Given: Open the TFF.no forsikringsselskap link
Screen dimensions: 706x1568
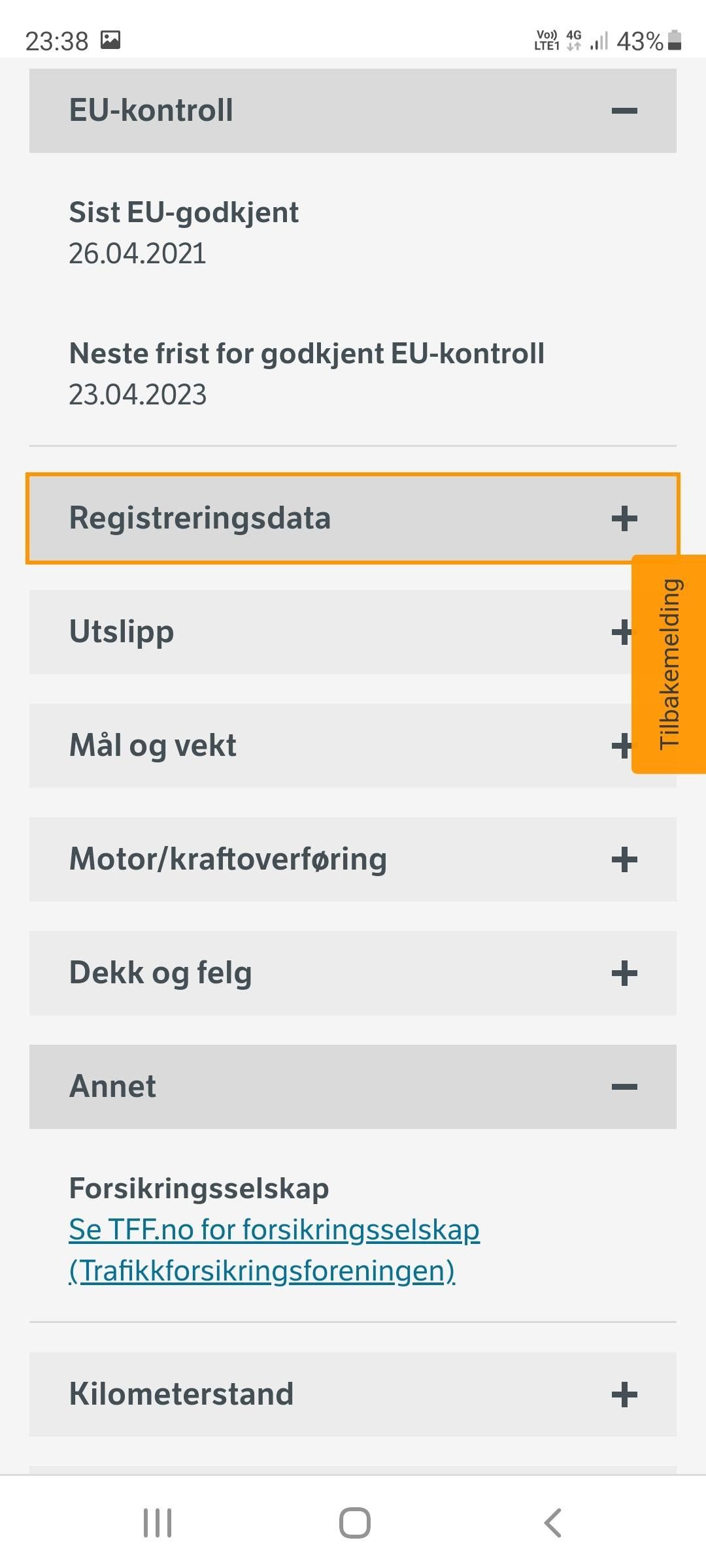Looking at the screenshot, I should tap(275, 1250).
